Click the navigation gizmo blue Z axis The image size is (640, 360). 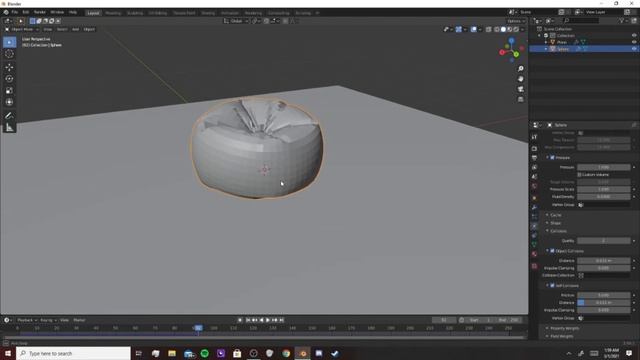[511, 40]
